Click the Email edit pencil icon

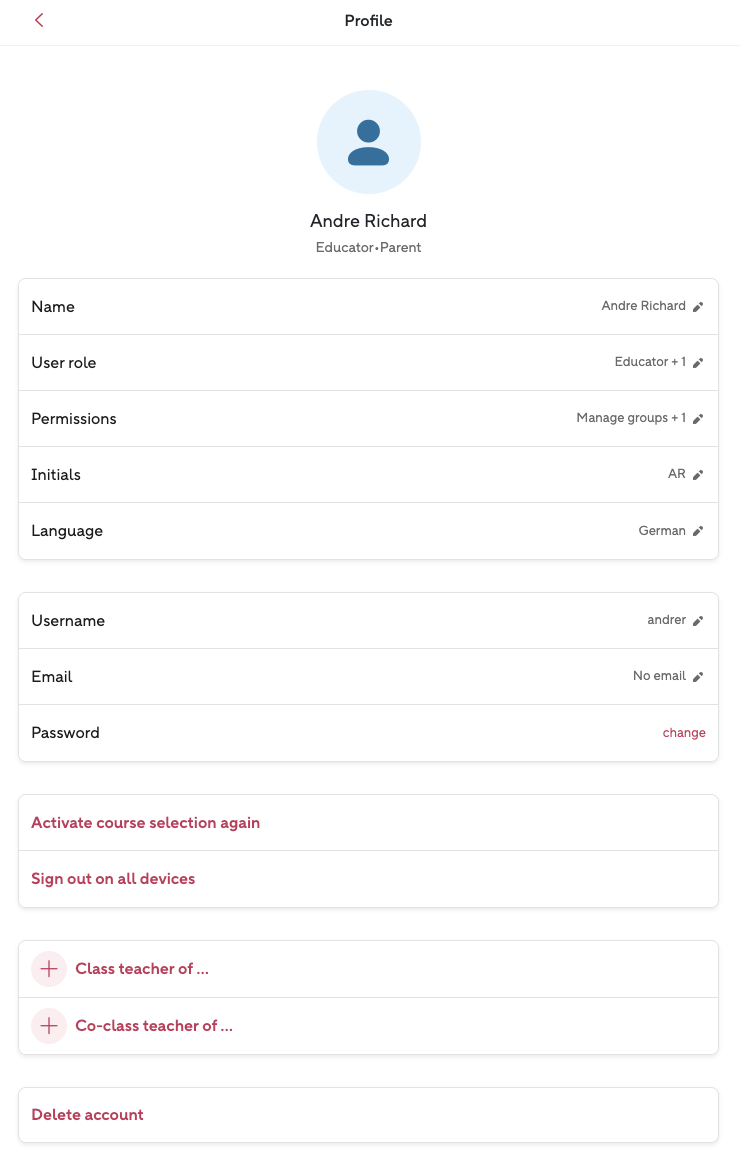point(698,677)
